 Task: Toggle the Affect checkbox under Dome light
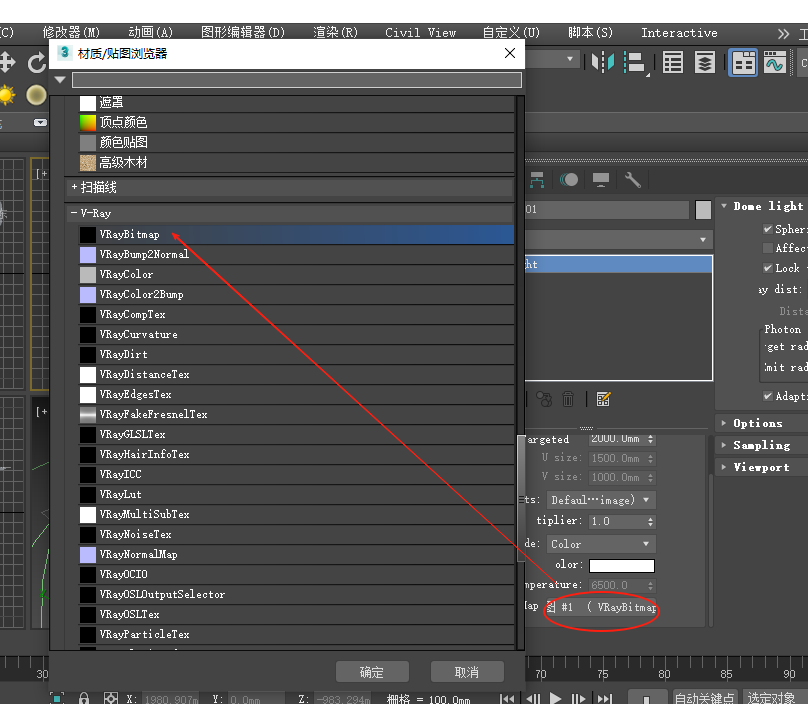pyautogui.click(x=768, y=248)
